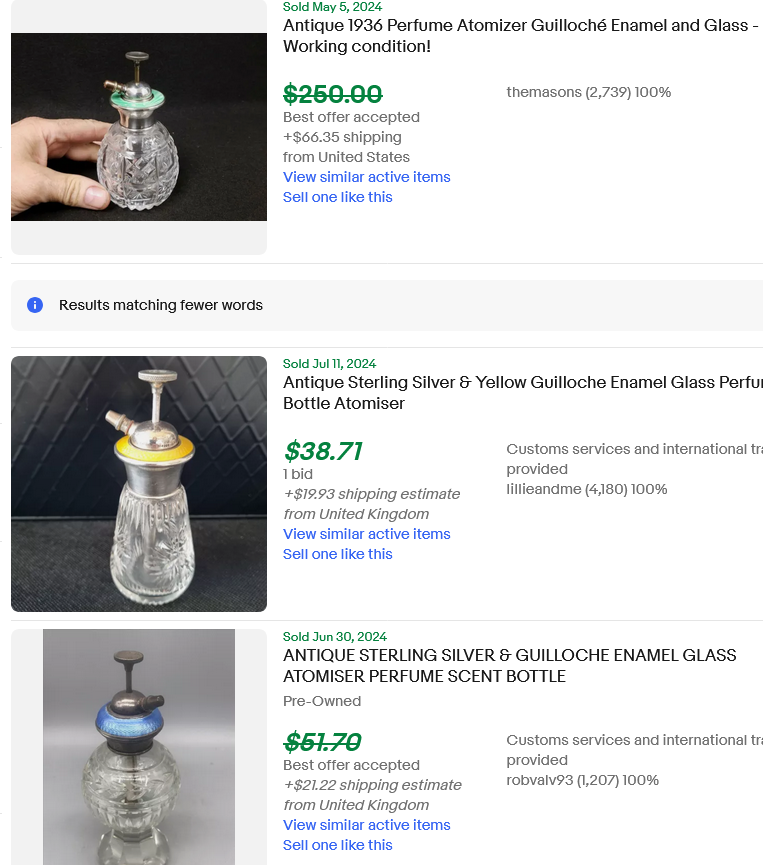Click the blue info icon beside 'Results matching fewer words'
The image size is (763, 865).
click(35, 305)
